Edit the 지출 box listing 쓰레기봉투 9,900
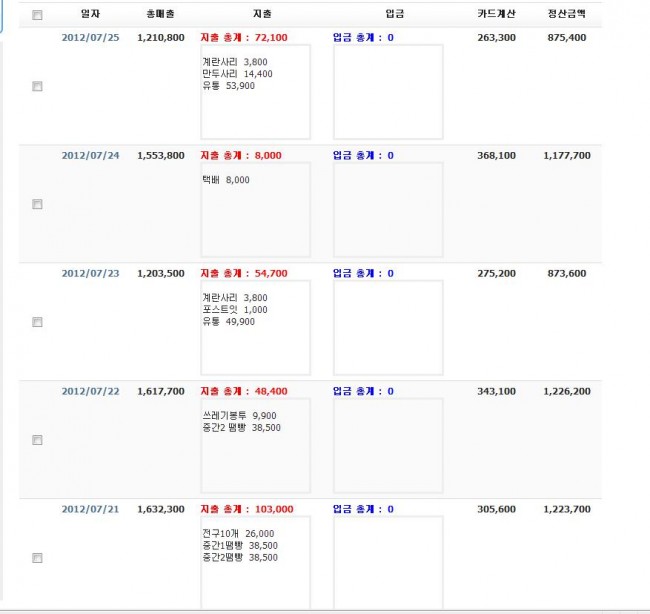Screen dimensions: 650x614 click(x=255, y=446)
